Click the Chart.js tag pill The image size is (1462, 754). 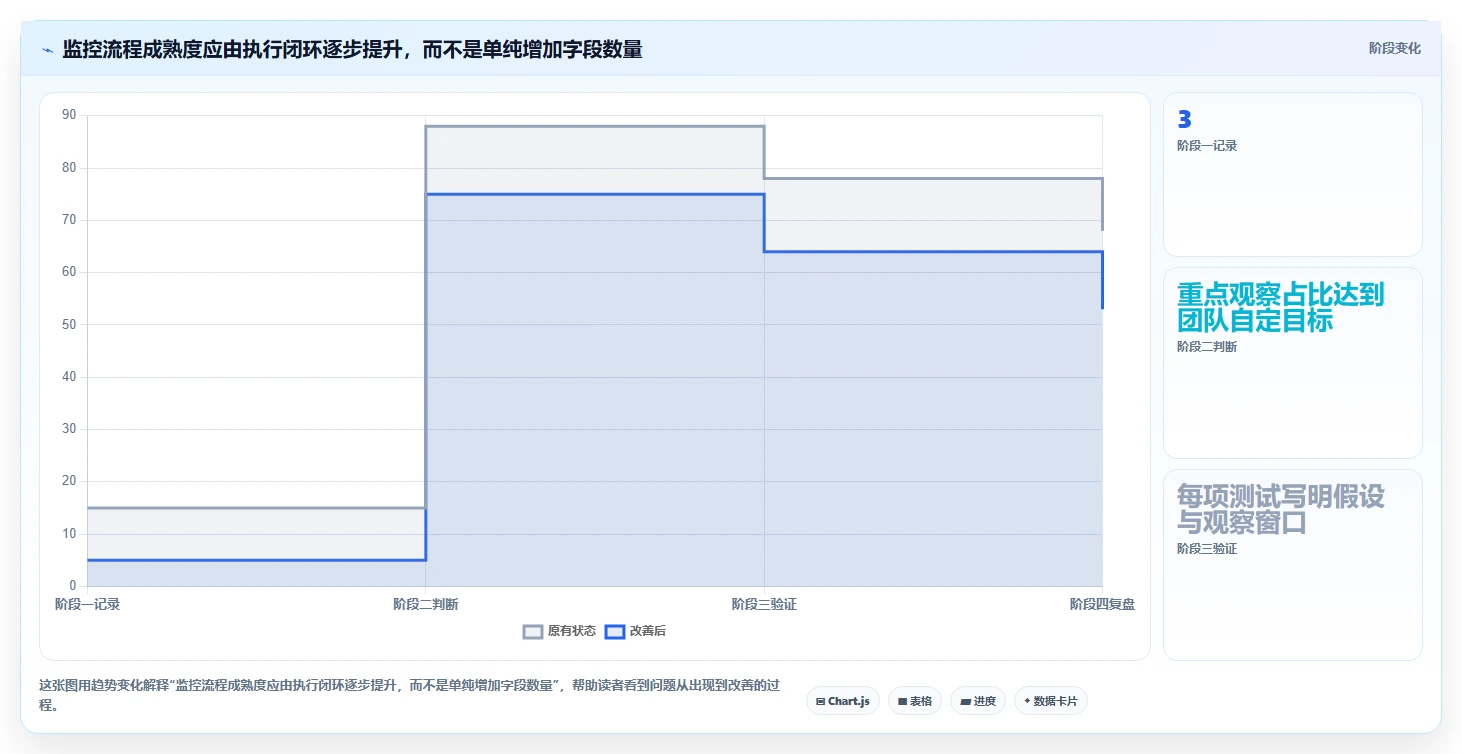click(x=843, y=701)
